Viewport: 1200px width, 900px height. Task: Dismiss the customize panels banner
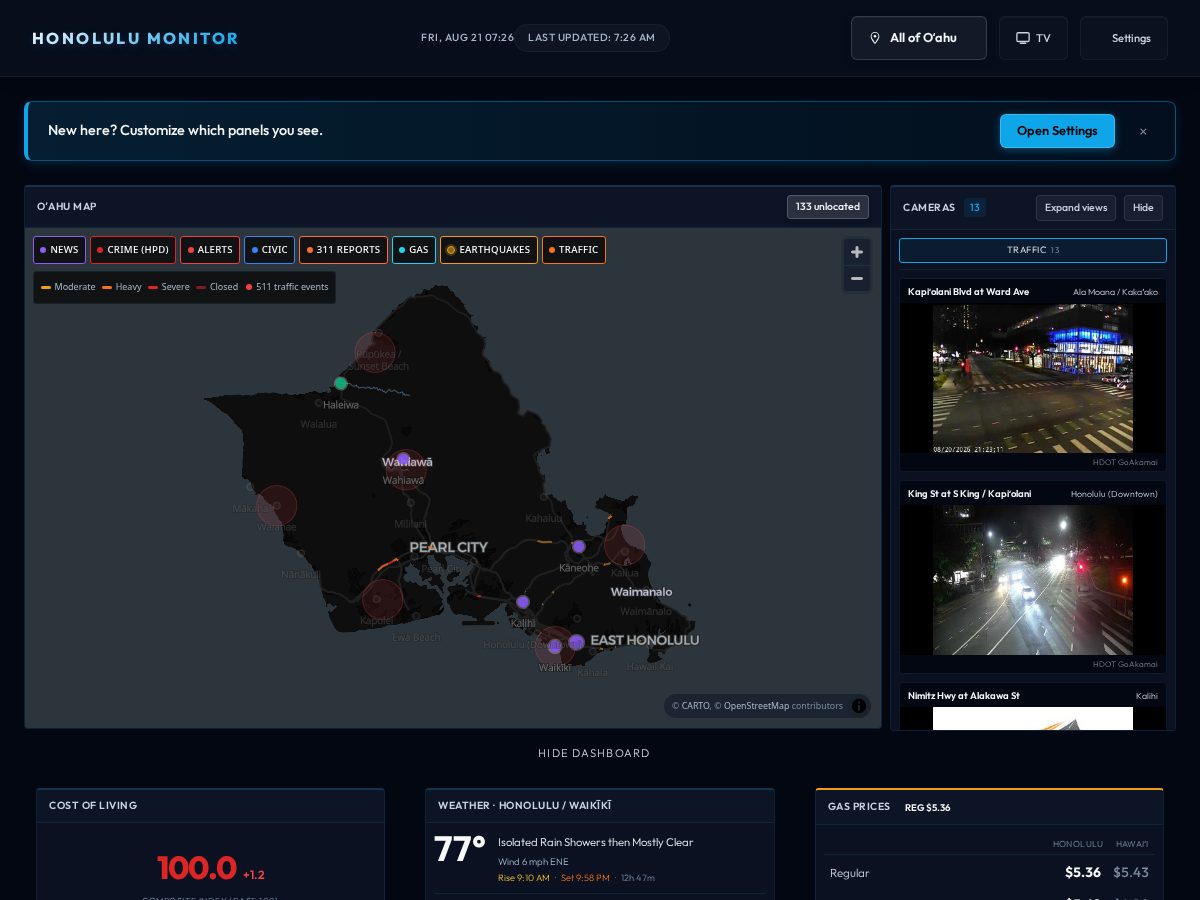click(1143, 131)
